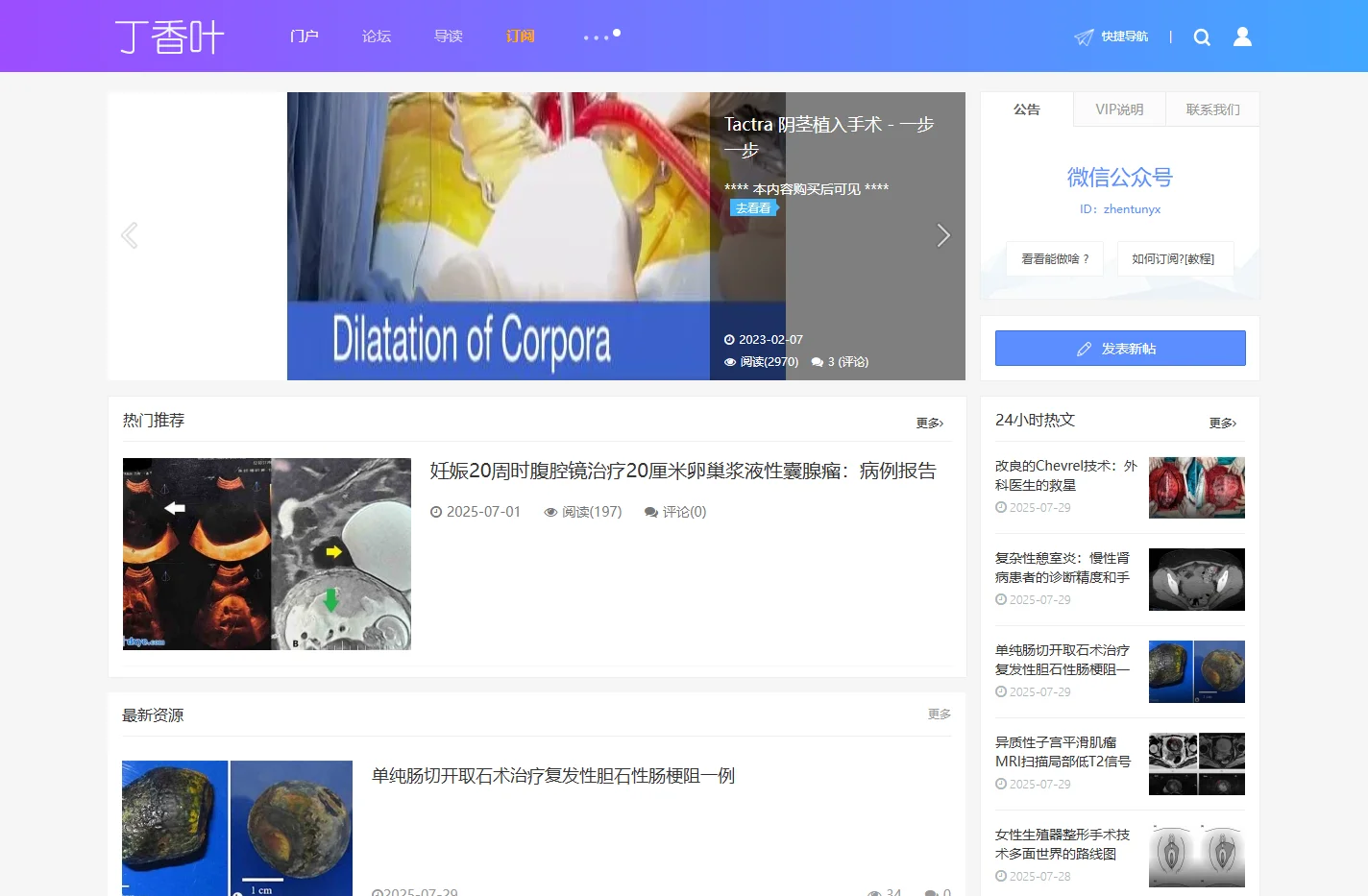Go to 论坛 nav item
Image resolution: width=1368 pixels, height=896 pixels.
coord(377,36)
